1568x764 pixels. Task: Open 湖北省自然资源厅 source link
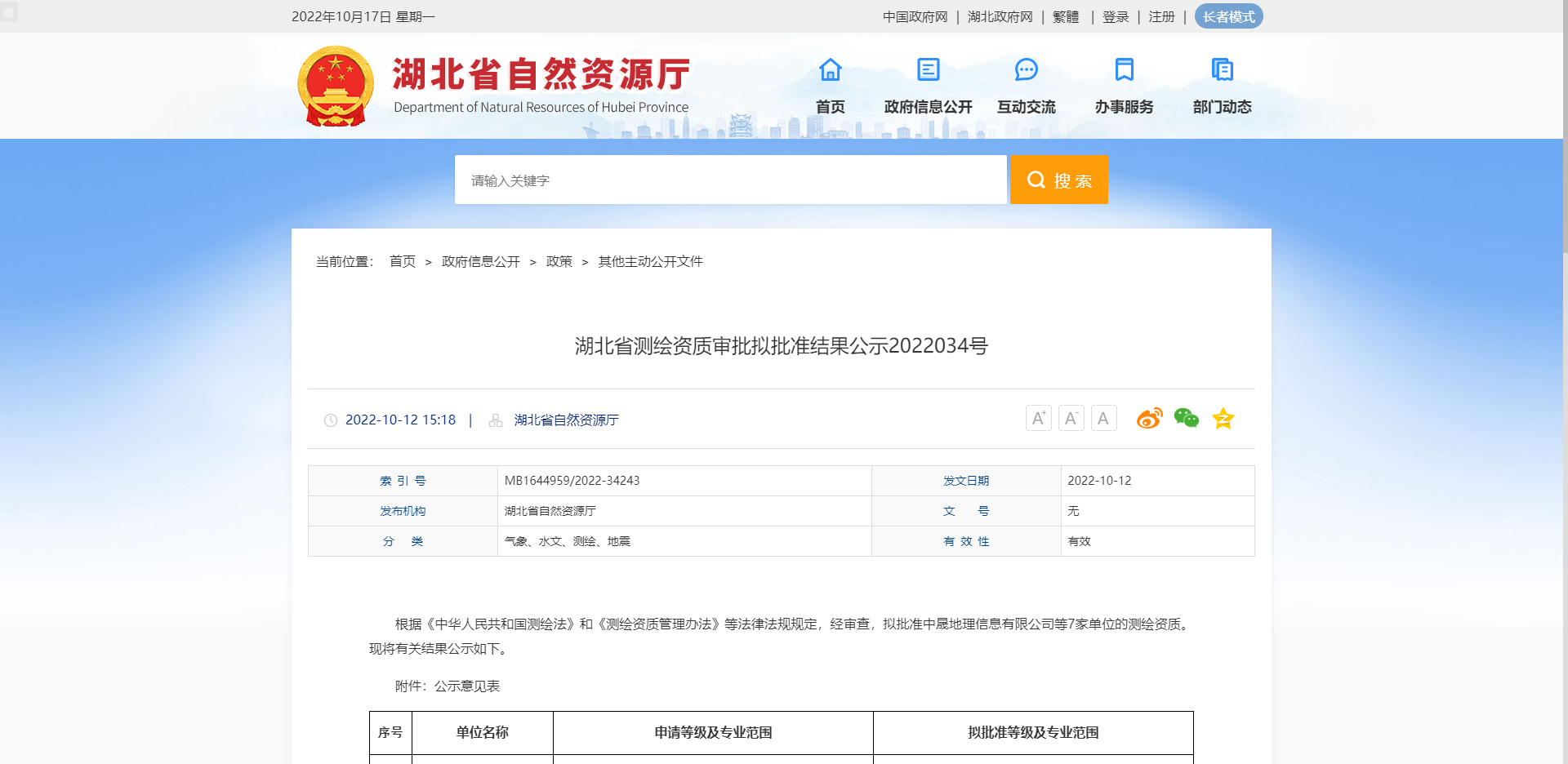tap(566, 420)
